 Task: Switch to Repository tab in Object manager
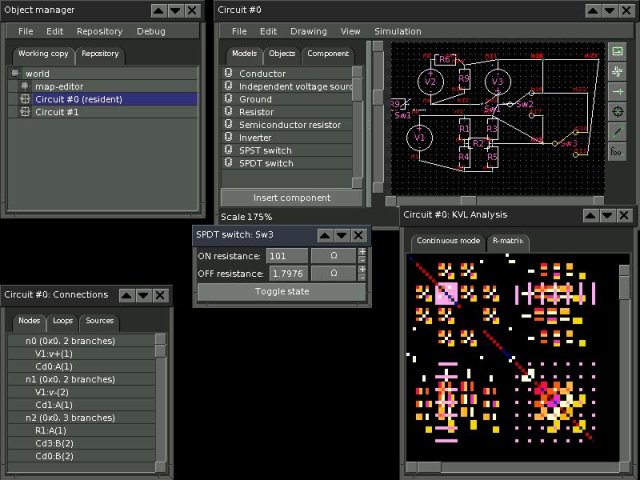[100, 53]
